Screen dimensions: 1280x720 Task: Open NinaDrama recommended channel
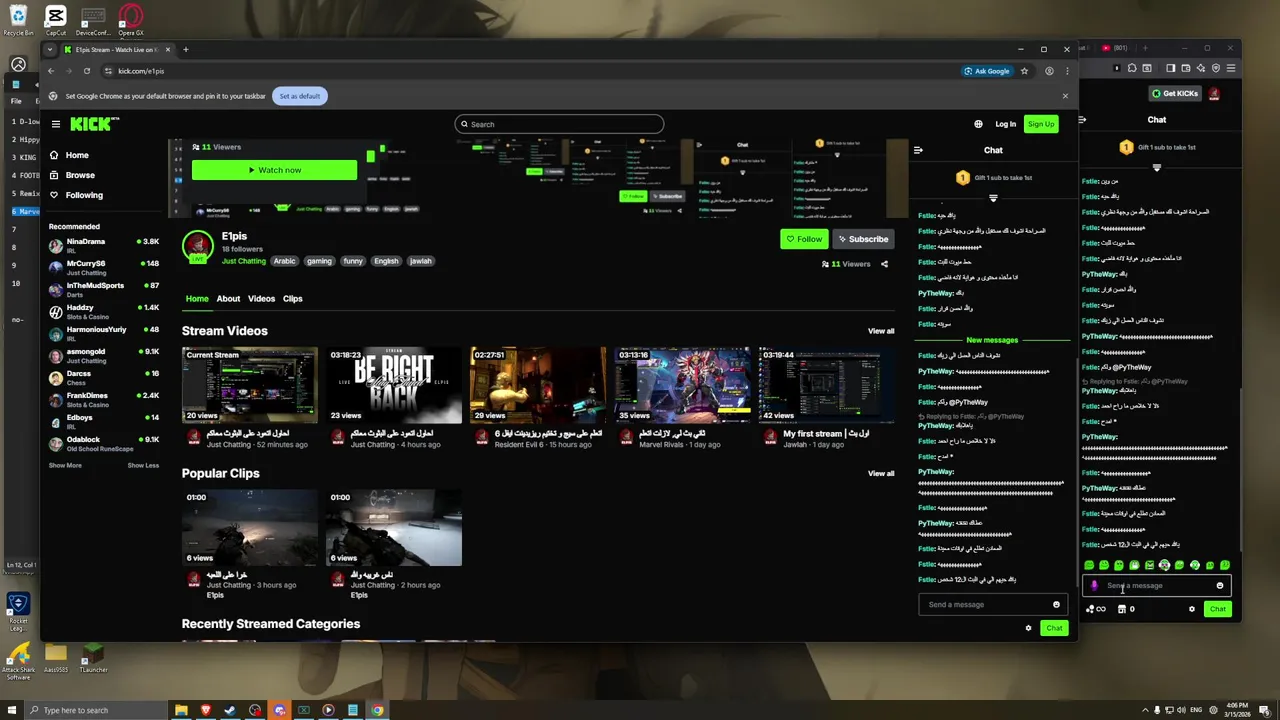pos(104,245)
